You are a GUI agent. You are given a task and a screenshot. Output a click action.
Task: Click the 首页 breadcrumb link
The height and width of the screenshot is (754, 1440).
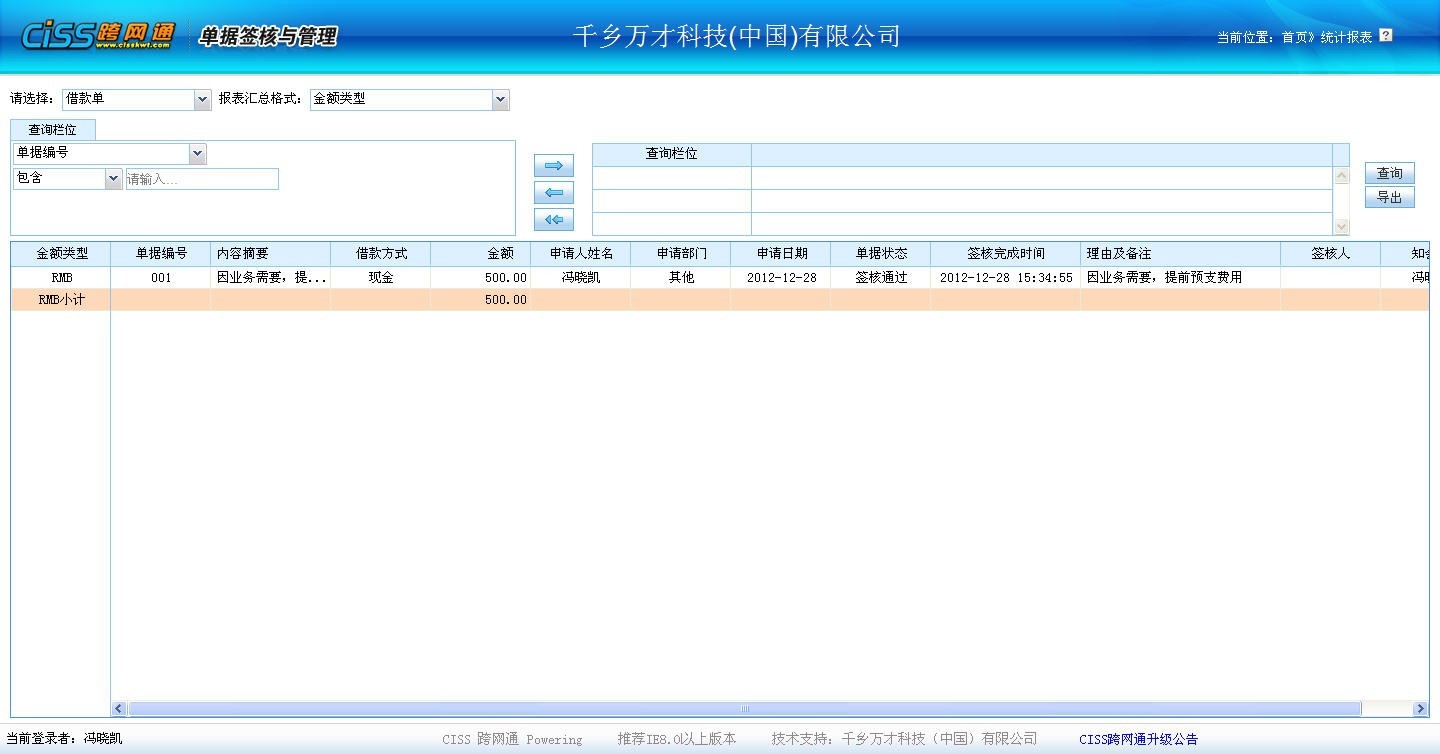pyautogui.click(x=1295, y=37)
